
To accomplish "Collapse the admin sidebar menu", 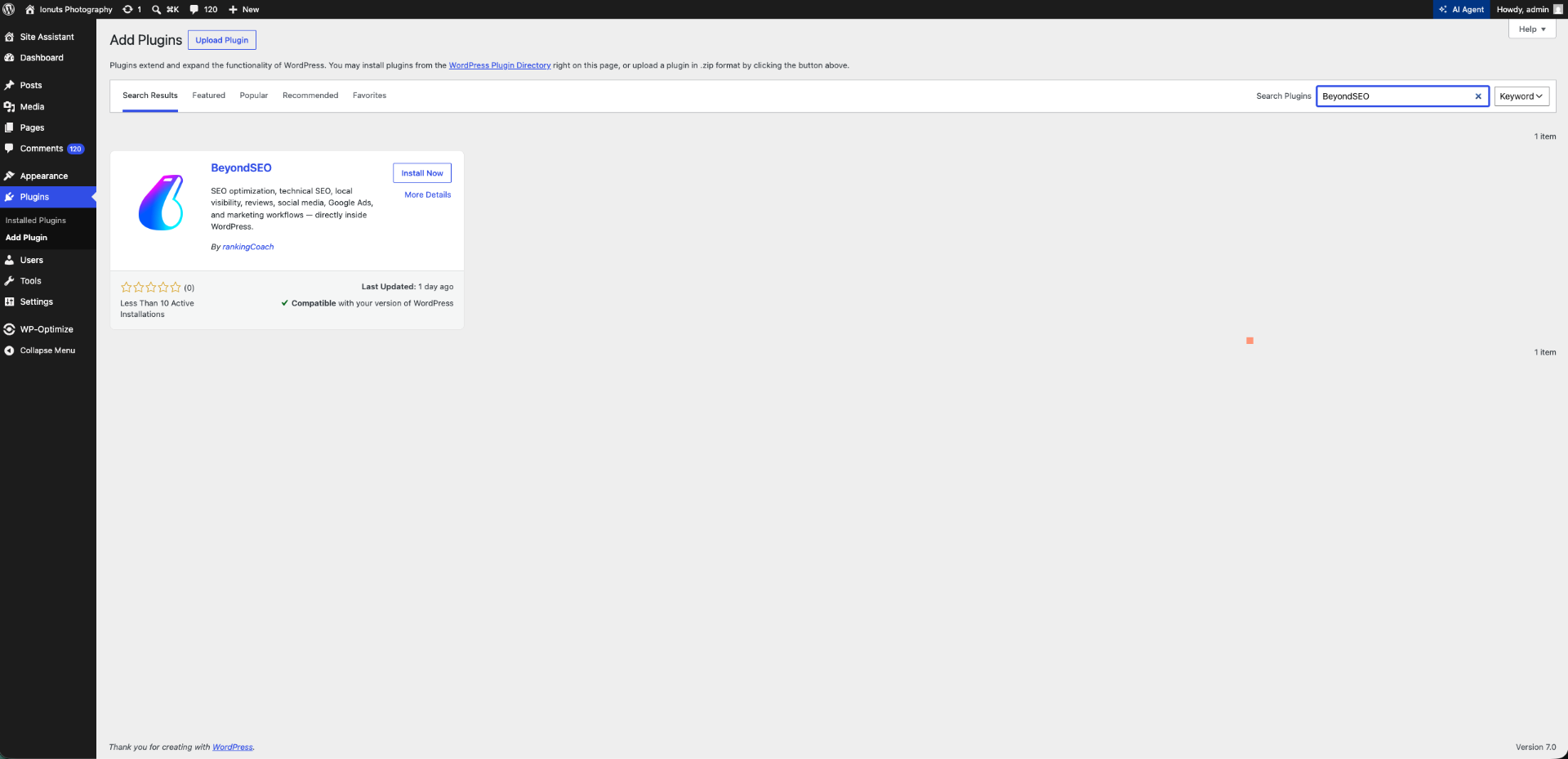I will 47,350.
